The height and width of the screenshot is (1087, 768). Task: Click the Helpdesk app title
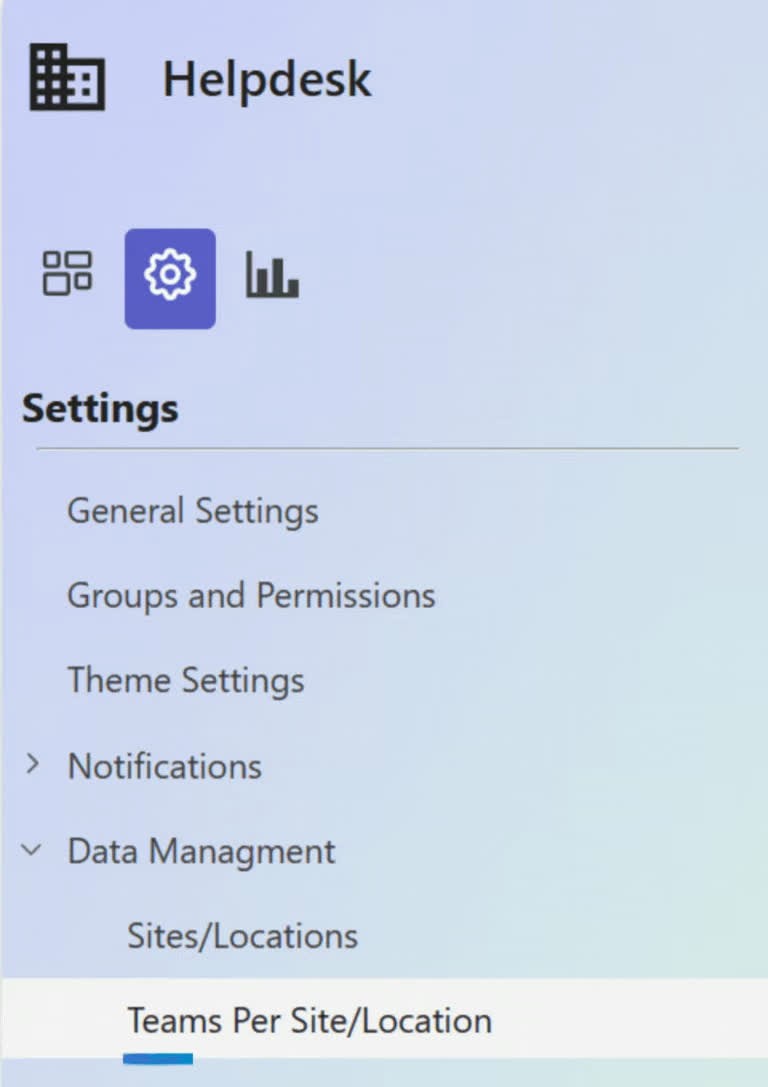point(267,78)
